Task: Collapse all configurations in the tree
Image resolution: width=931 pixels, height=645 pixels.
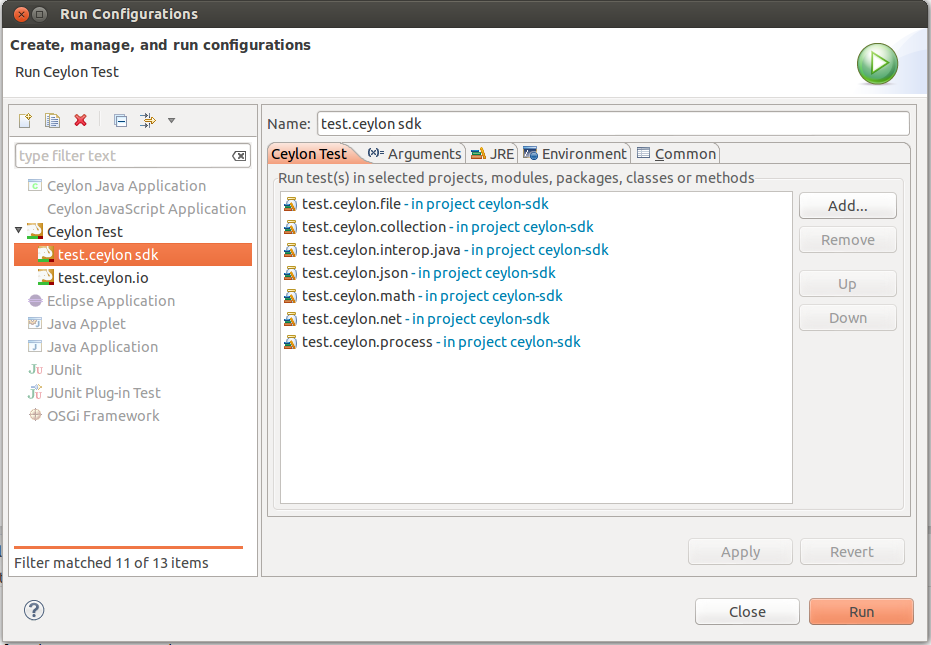Action: (121, 121)
